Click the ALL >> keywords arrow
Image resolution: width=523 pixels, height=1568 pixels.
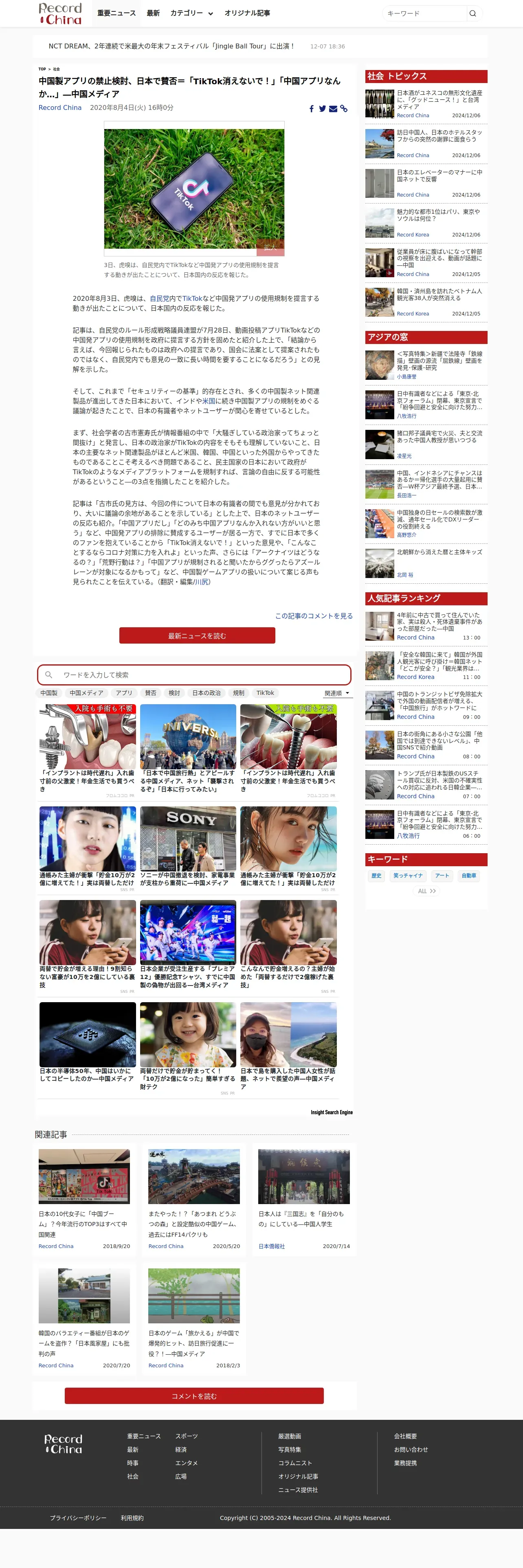tap(426, 891)
